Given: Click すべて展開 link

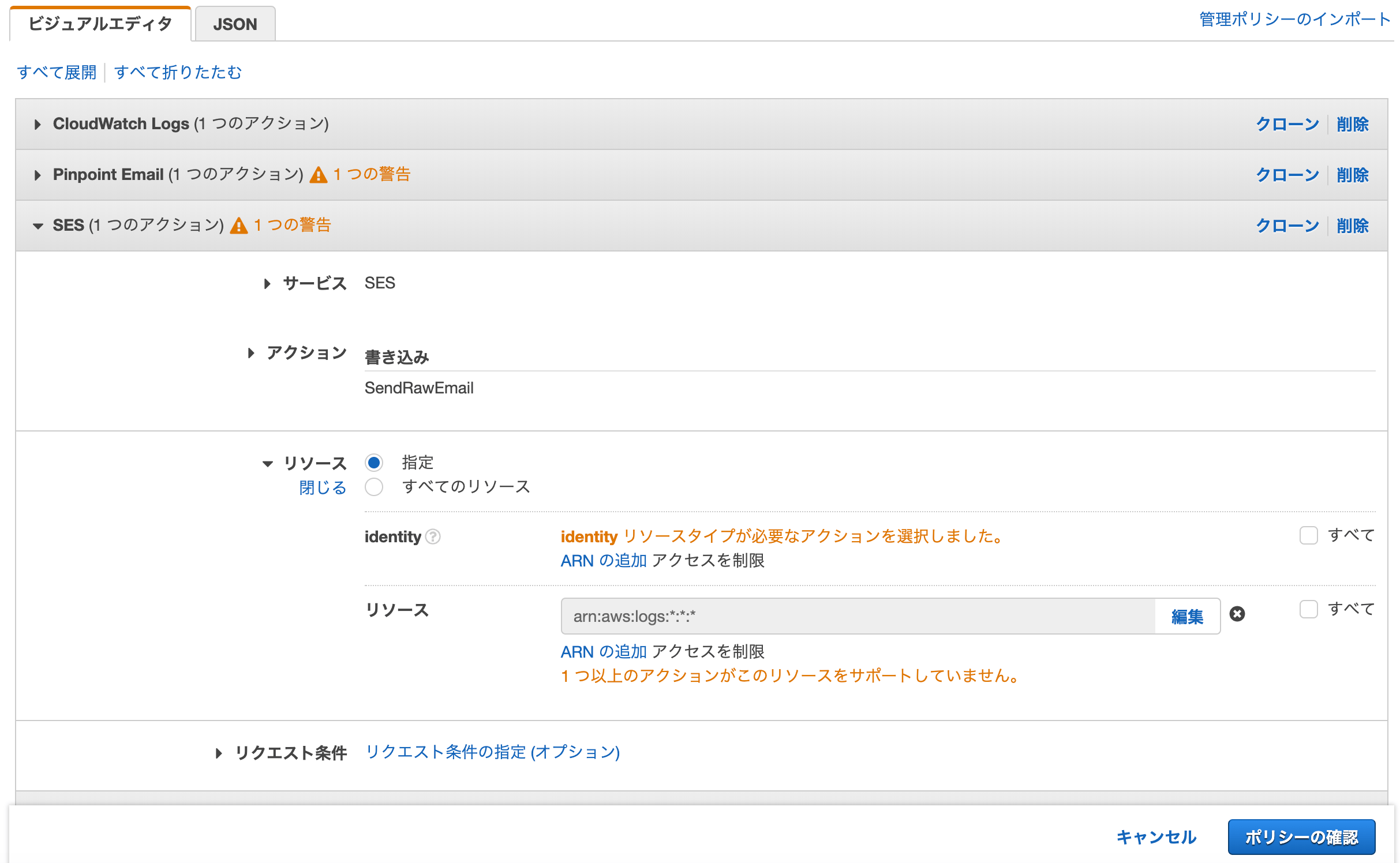Looking at the screenshot, I should (x=57, y=73).
